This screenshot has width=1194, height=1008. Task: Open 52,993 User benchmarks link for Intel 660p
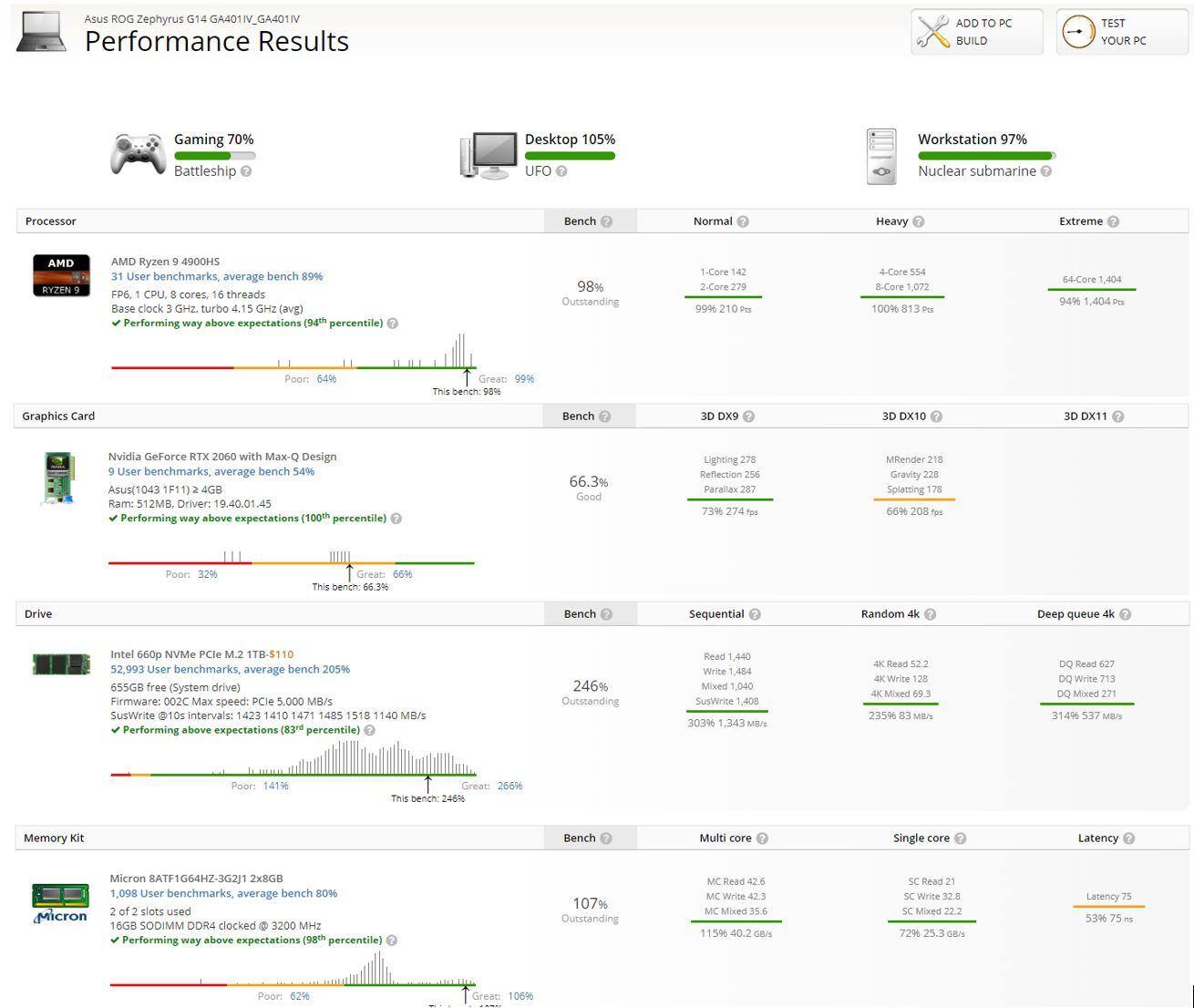click(230, 669)
